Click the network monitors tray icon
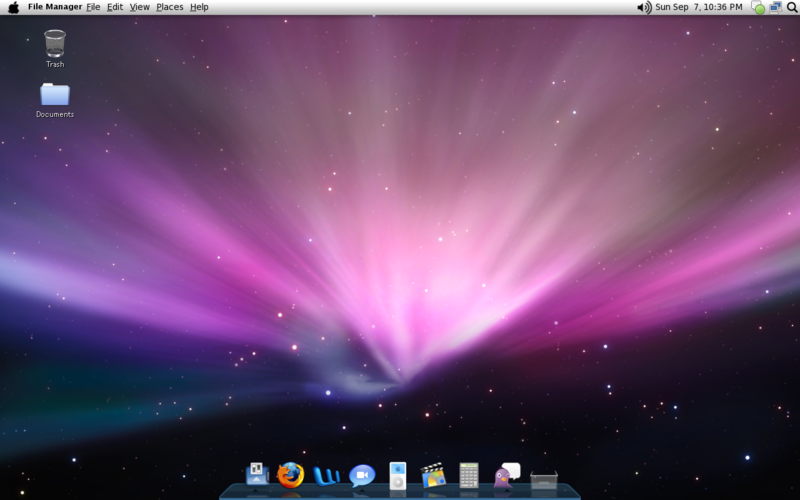The width and height of the screenshot is (800, 500). click(776, 7)
